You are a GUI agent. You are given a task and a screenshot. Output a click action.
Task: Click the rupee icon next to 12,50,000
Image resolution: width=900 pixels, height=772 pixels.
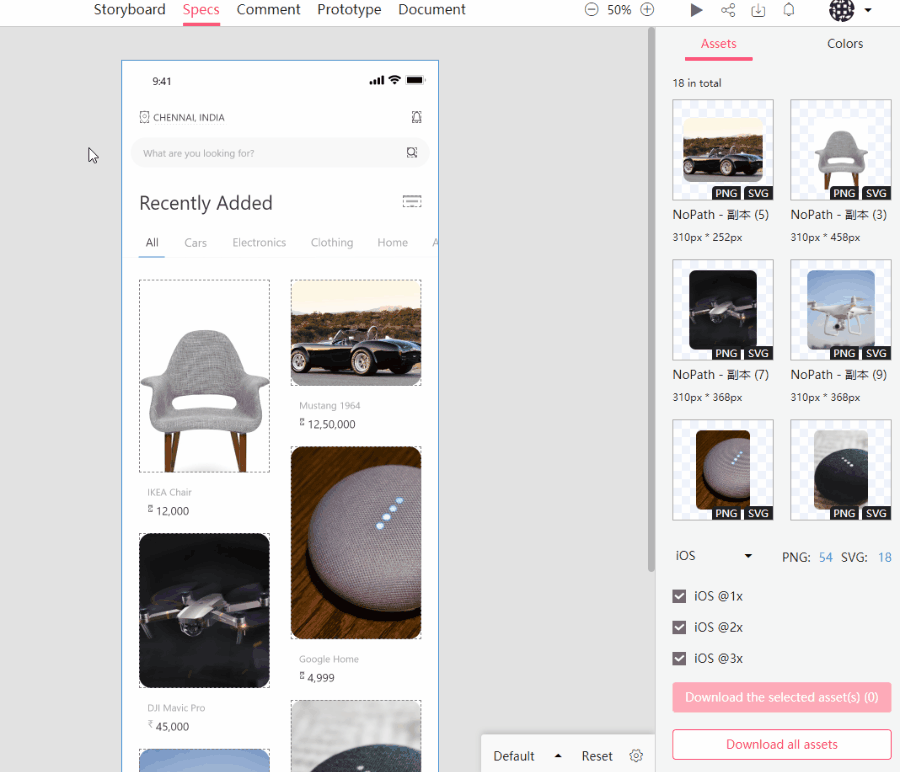[302, 422]
